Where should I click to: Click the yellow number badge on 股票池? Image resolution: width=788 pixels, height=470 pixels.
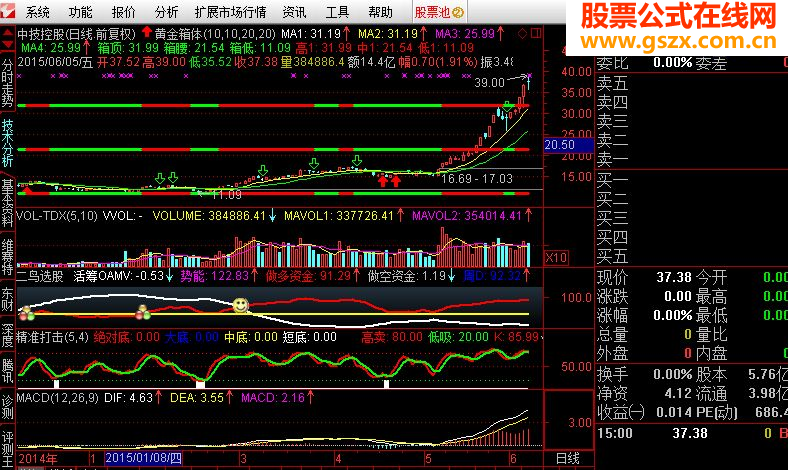[x=457, y=13]
